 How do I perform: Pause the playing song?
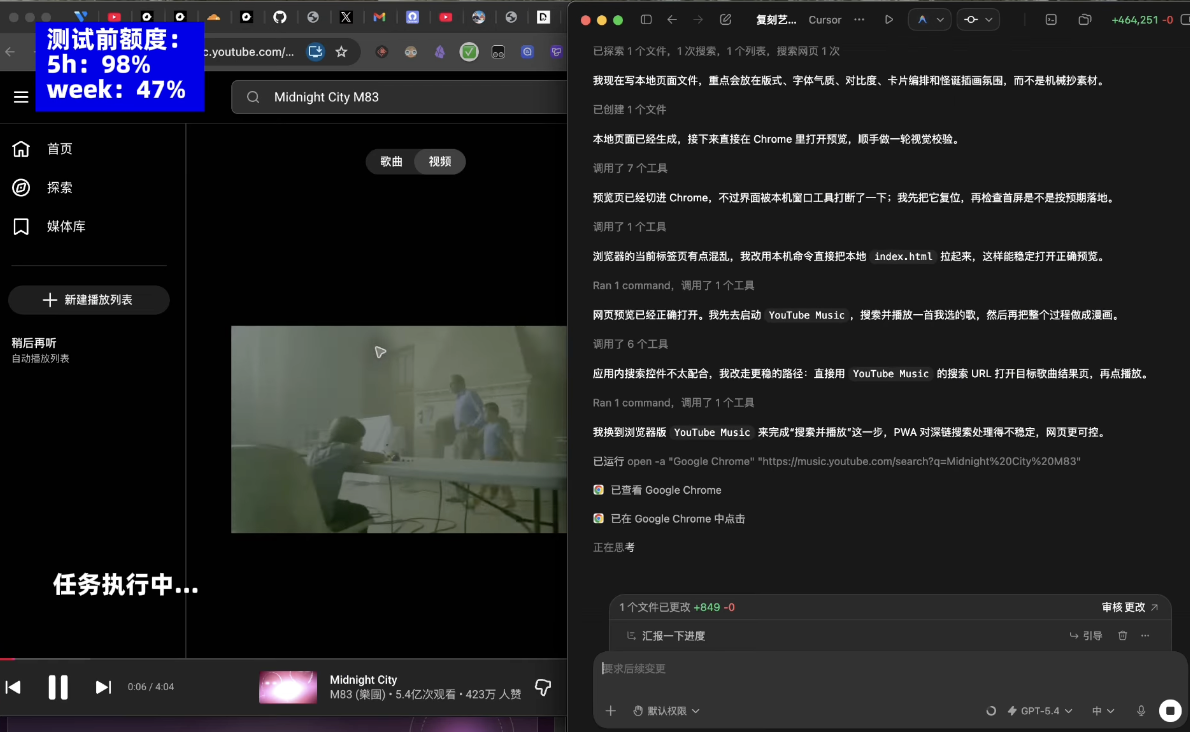click(x=58, y=687)
